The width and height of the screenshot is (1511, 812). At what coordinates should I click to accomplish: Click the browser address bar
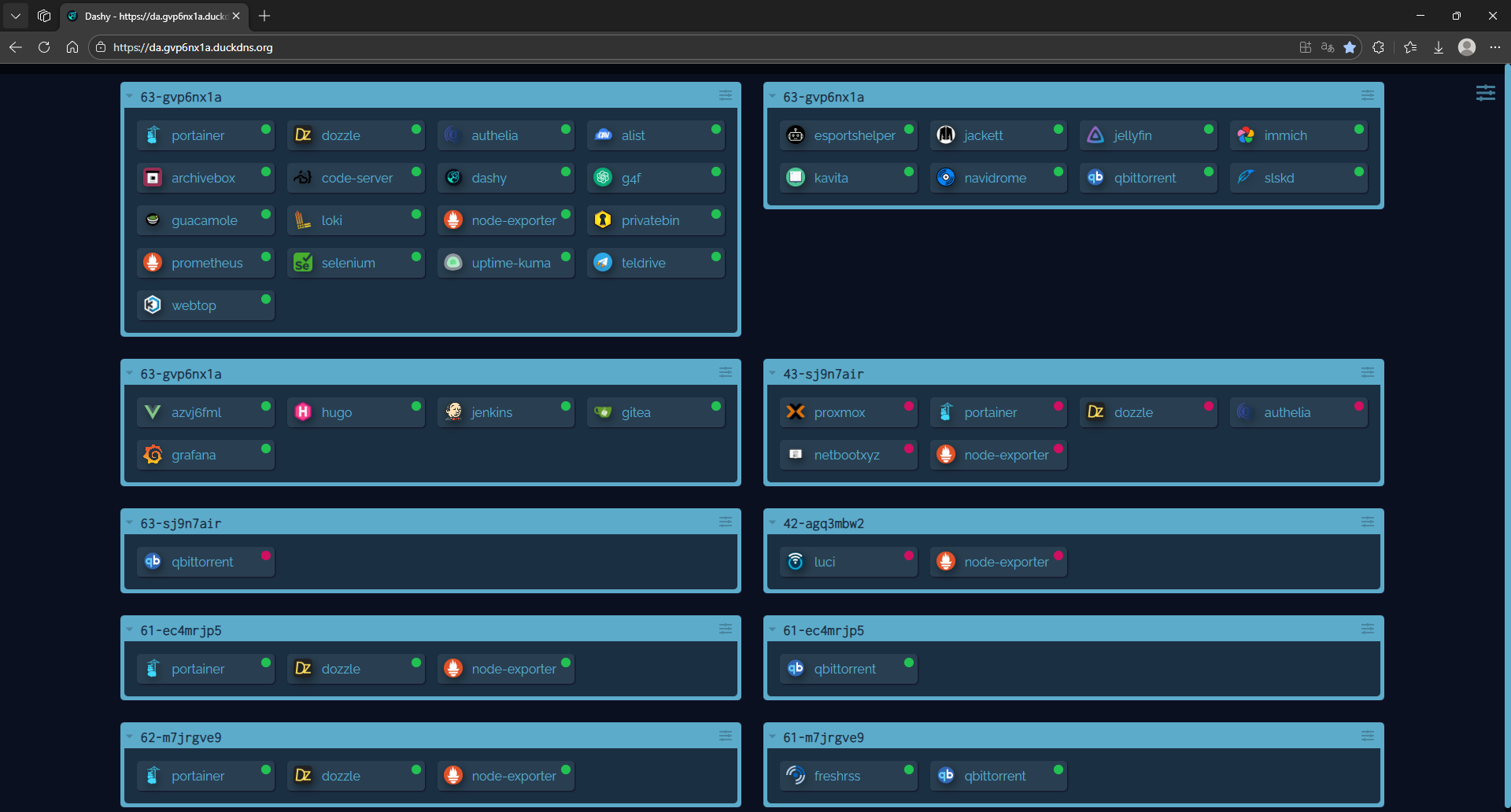630,47
